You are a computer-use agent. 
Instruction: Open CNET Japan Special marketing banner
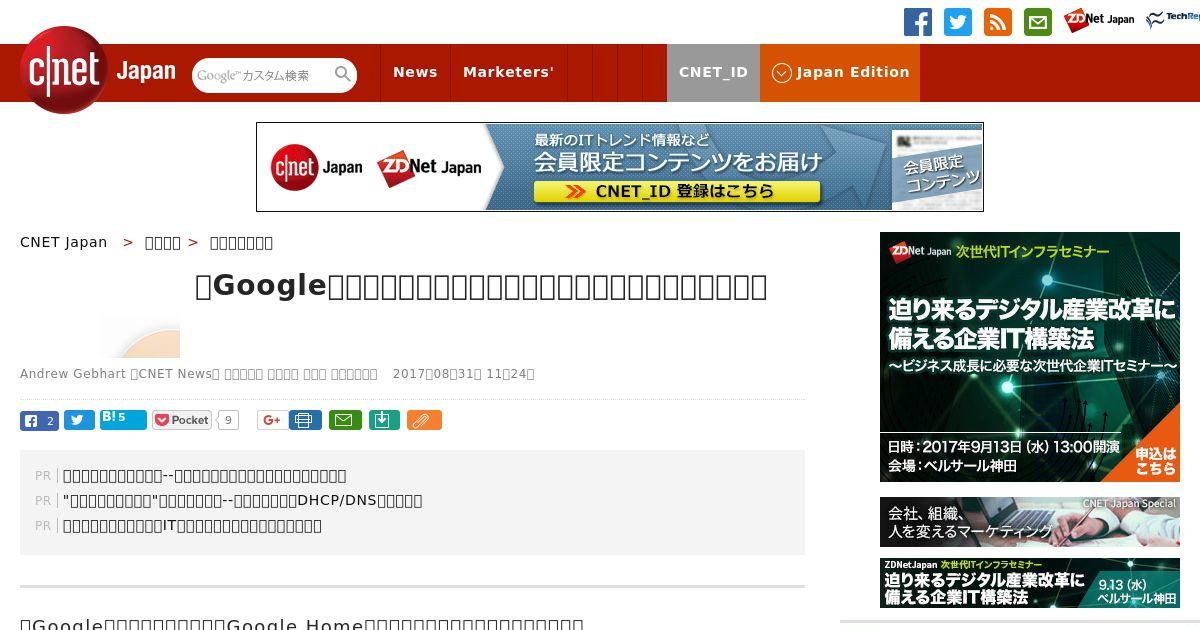pyautogui.click(x=1030, y=522)
